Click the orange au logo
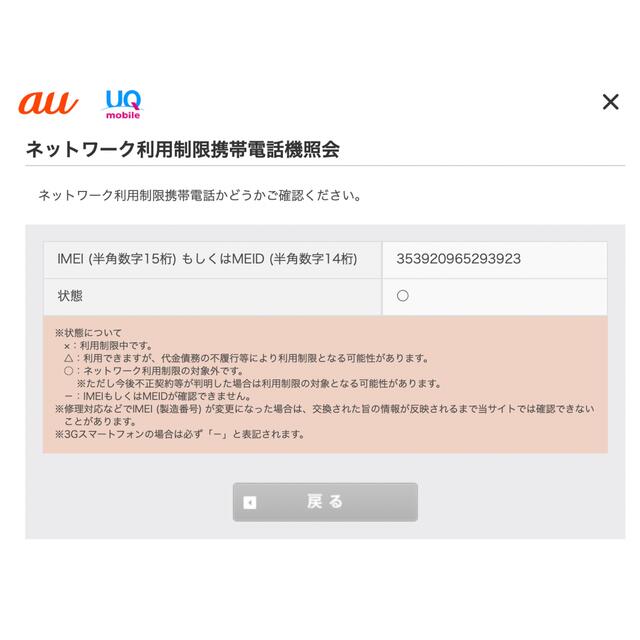640x640 pixels. pos(48,103)
